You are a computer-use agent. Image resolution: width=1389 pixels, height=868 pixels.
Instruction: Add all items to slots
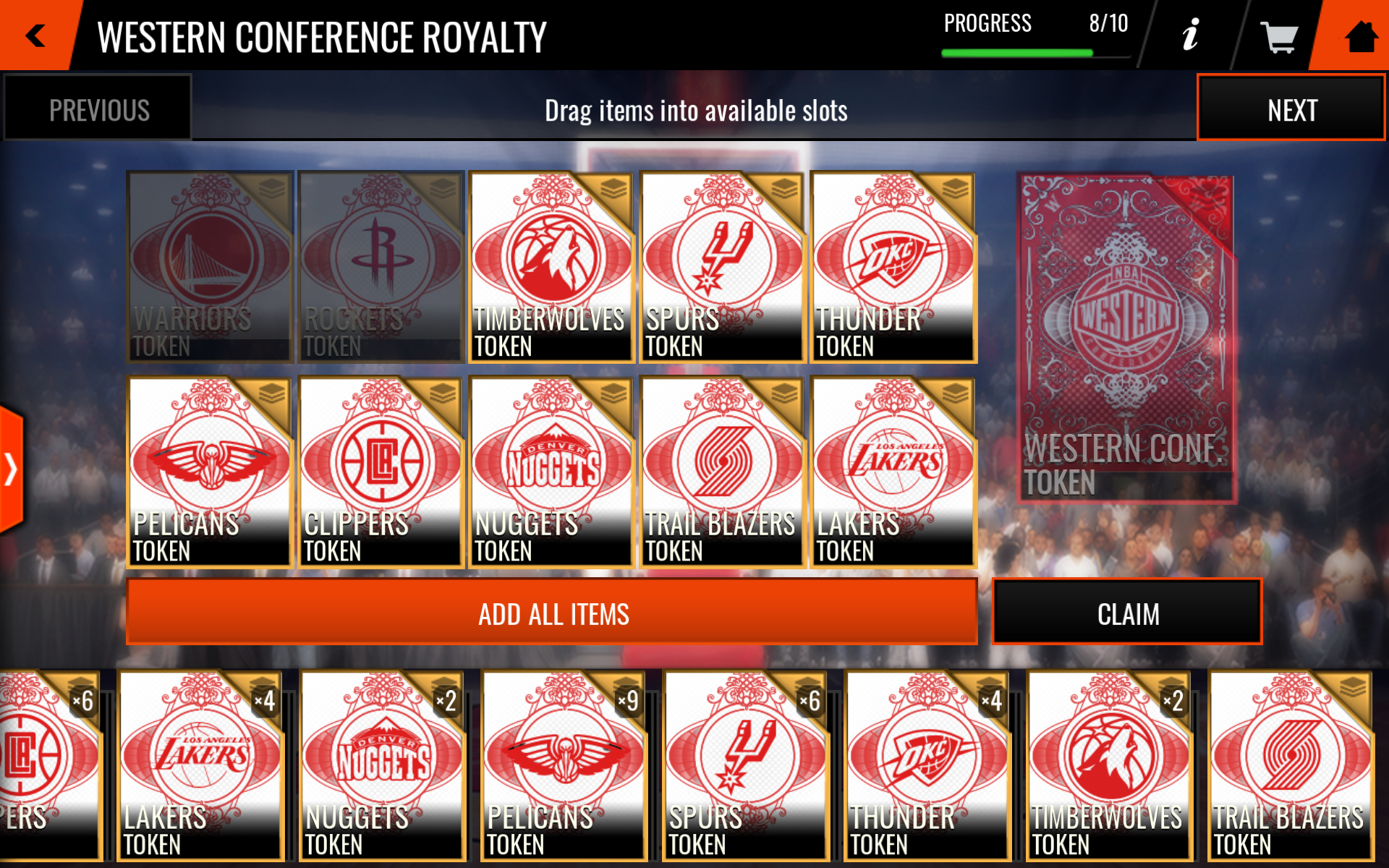point(552,612)
